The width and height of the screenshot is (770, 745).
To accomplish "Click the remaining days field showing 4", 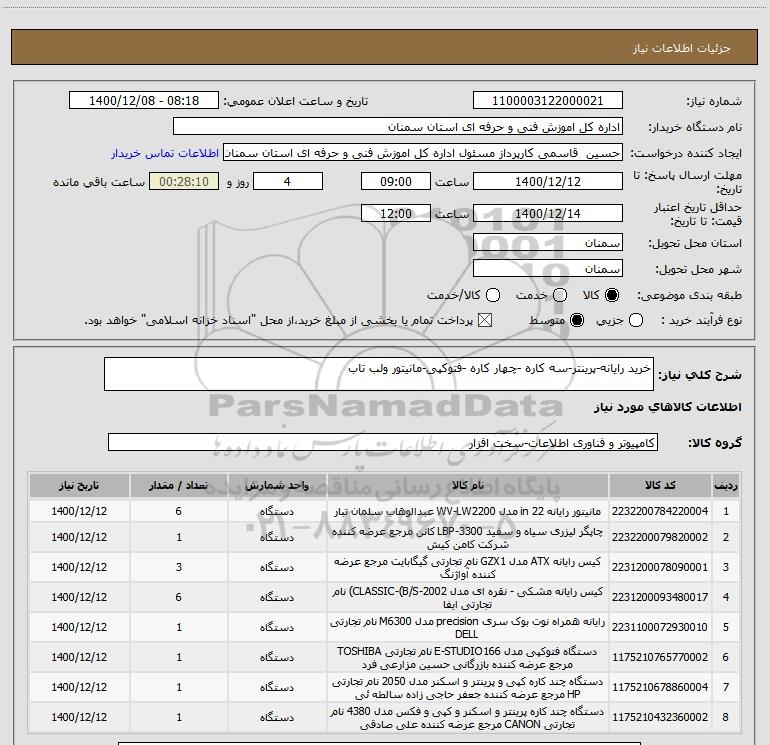I will [287, 181].
